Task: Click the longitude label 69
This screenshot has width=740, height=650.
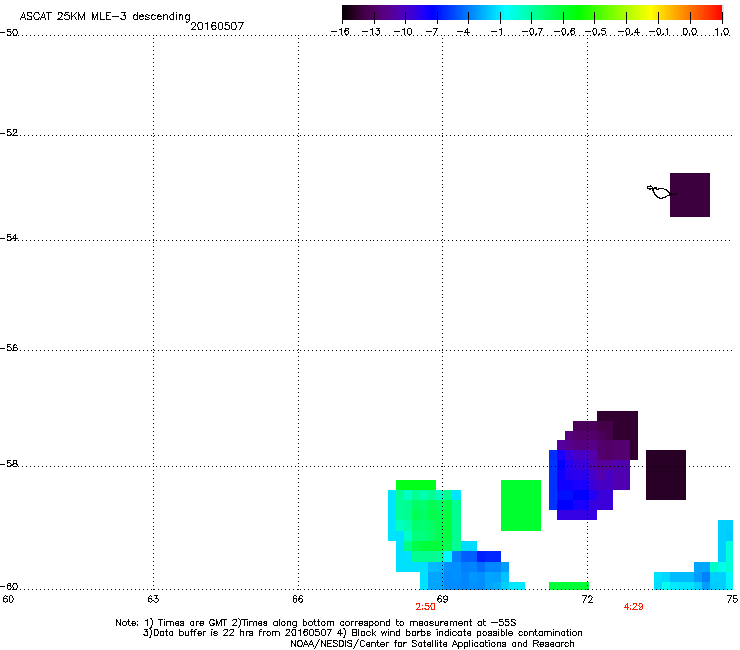Action: point(442,599)
